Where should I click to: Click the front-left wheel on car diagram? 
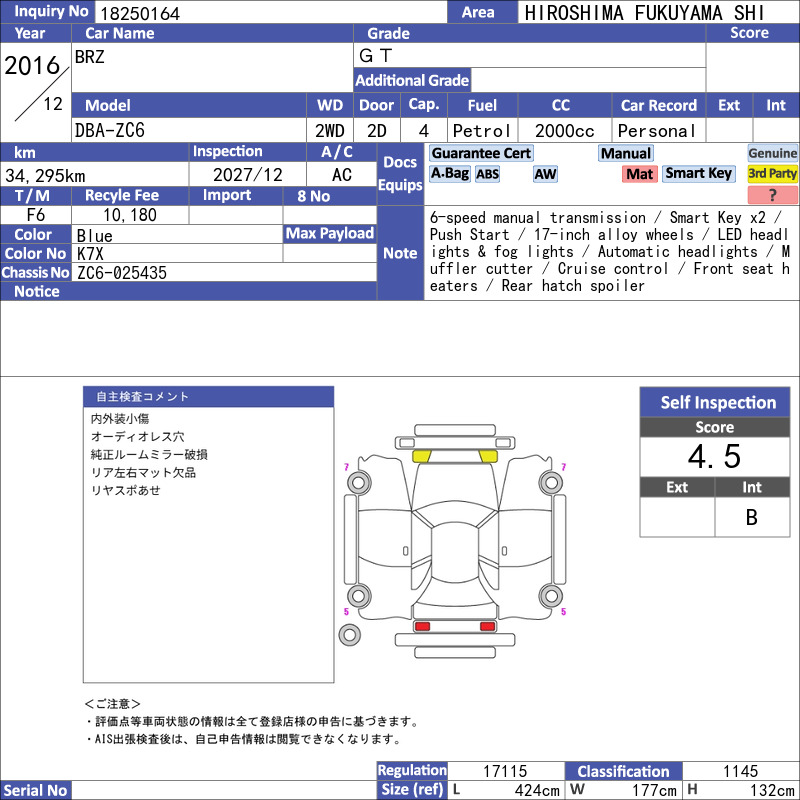pyautogui.click(x=359, y=483)
